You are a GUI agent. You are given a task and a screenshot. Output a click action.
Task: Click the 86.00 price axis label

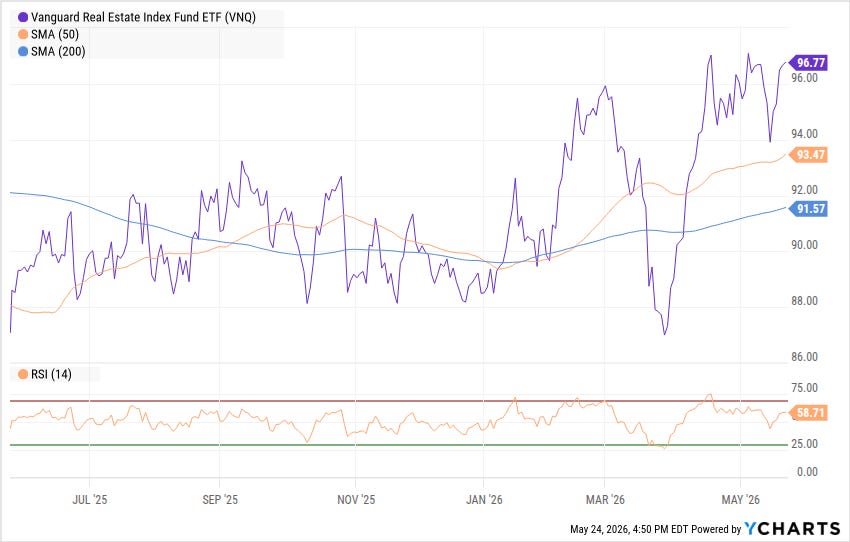click(804, 357)
